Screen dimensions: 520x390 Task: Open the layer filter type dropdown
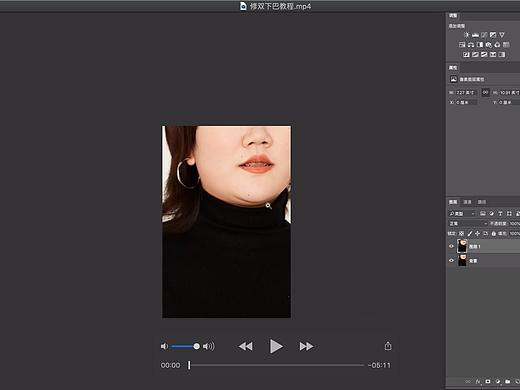(x=462, y=213)
